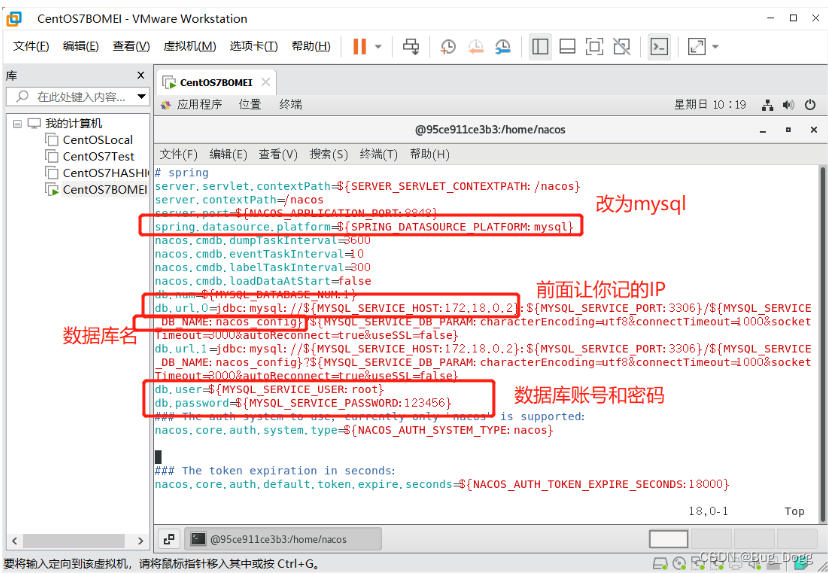Click '### The token expiration in seconds:' comment
The height and width of the screenshot is (574, 828).
tap(275, 471)
